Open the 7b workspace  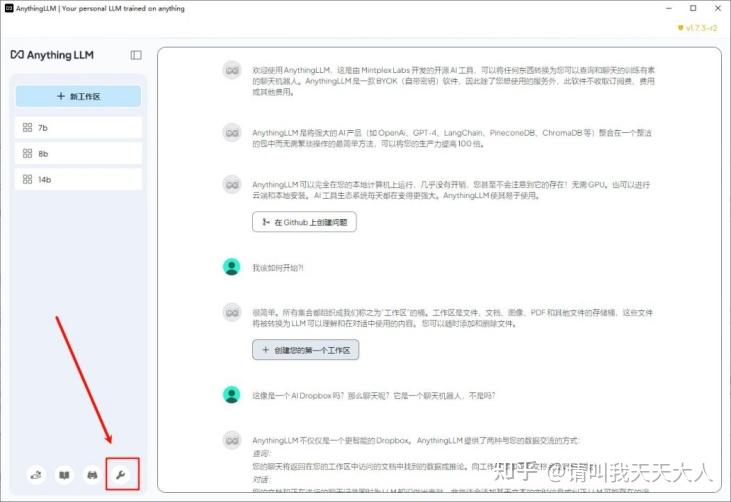tap(78, 128)
